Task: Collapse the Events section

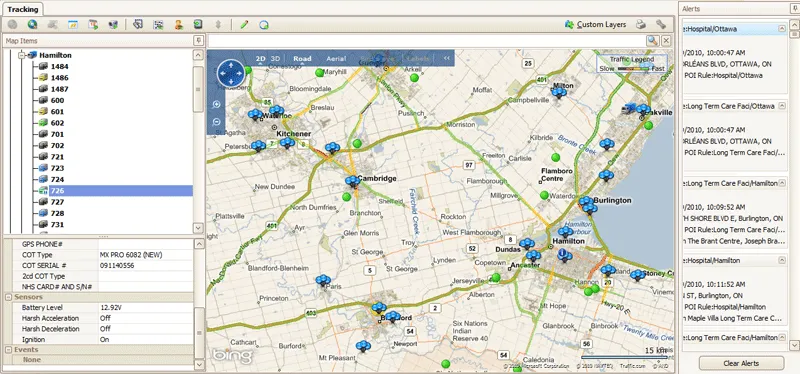Action: tap(8, 350)
